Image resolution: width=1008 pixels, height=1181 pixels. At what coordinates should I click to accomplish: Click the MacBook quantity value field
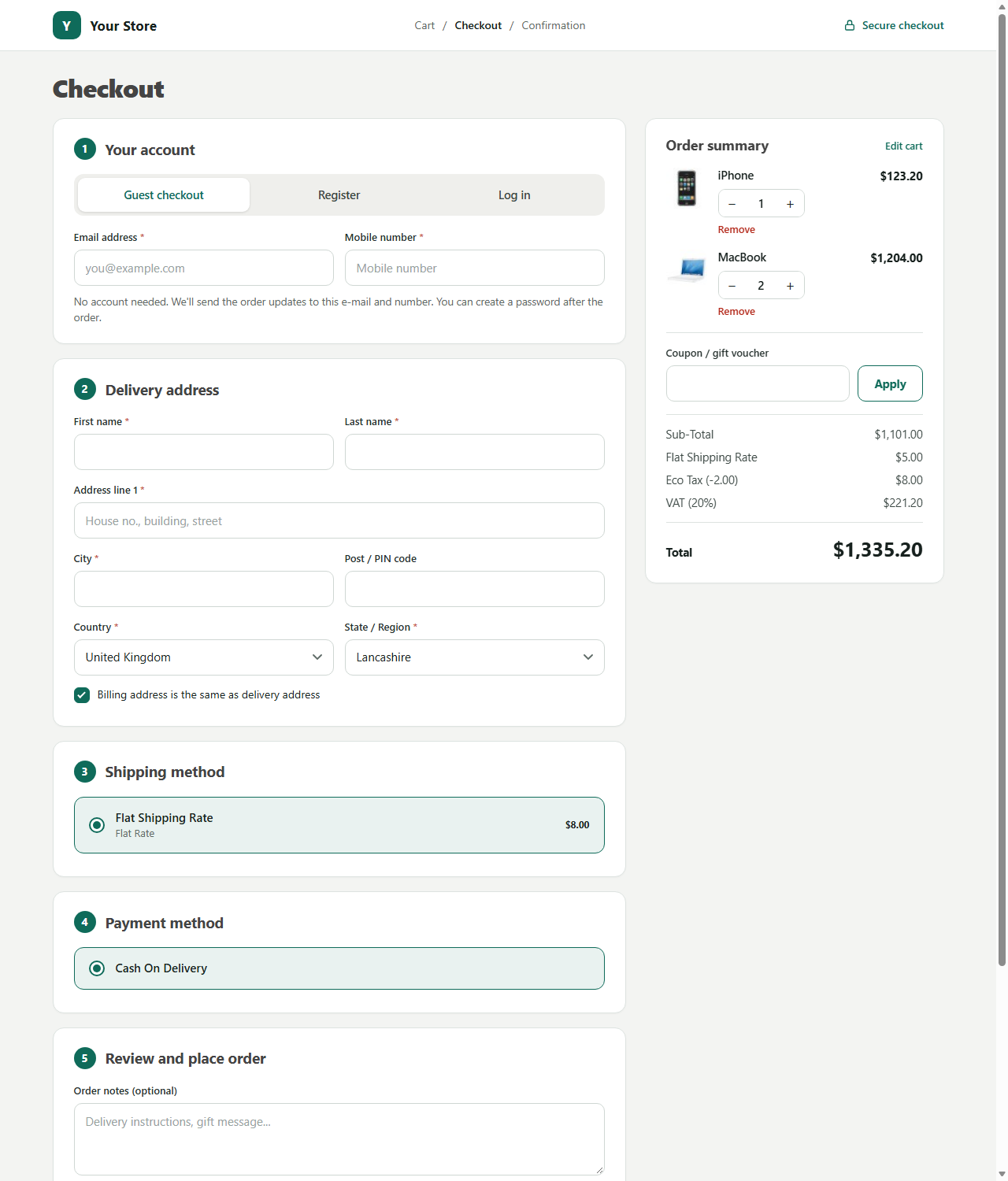(x=761, y=286)
